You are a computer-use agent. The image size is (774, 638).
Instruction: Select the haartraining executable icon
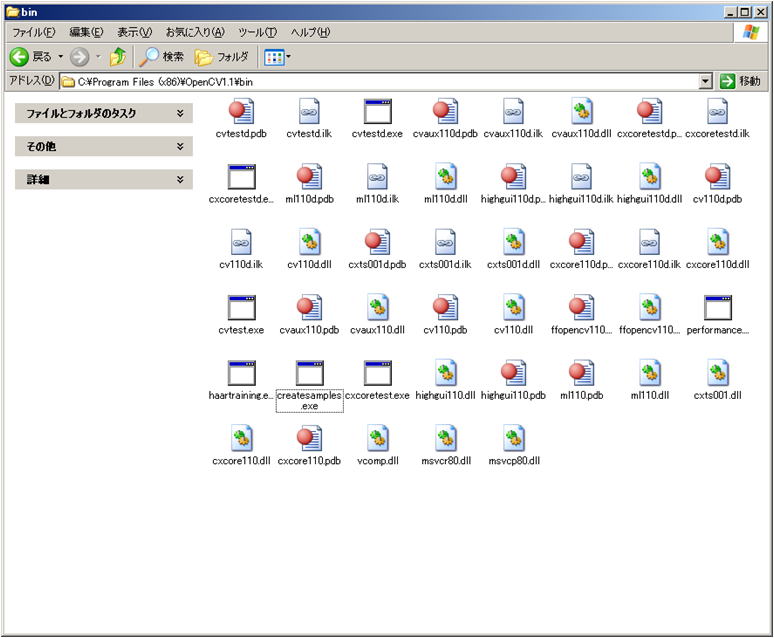tap(241, 373)
